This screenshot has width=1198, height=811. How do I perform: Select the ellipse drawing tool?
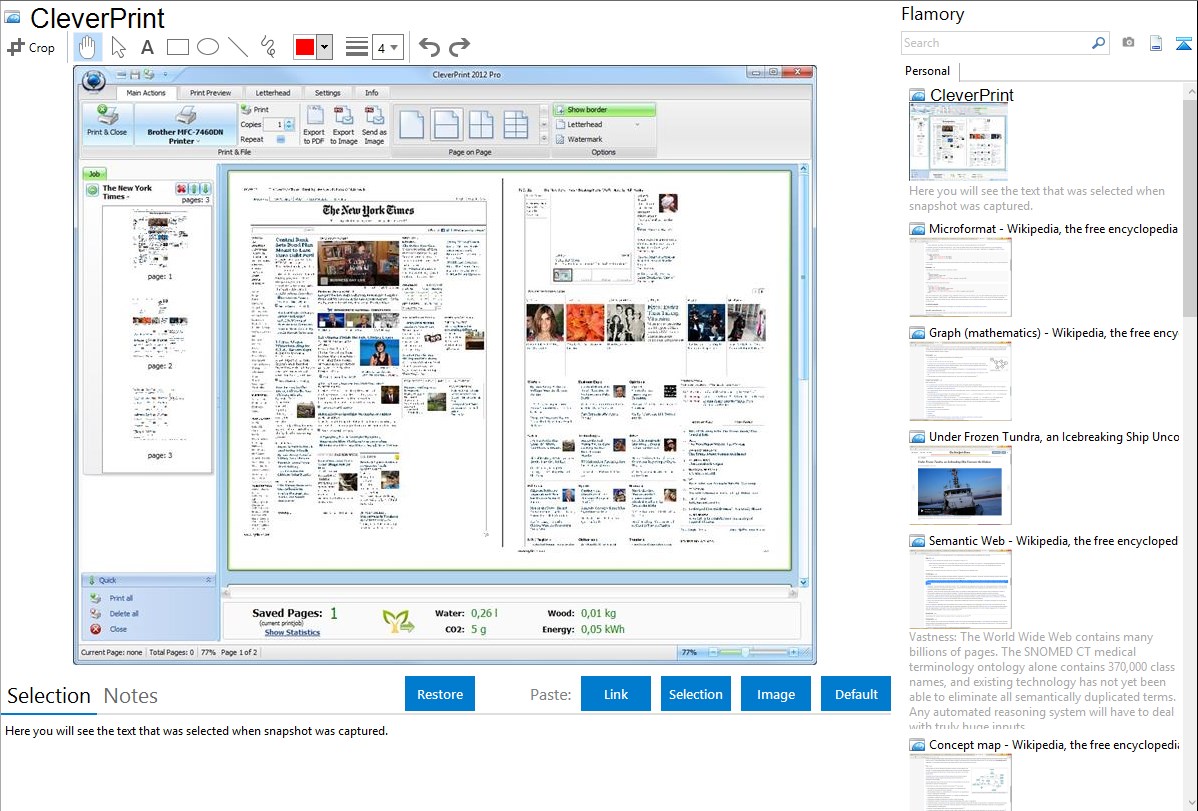[x=208, y=47]
